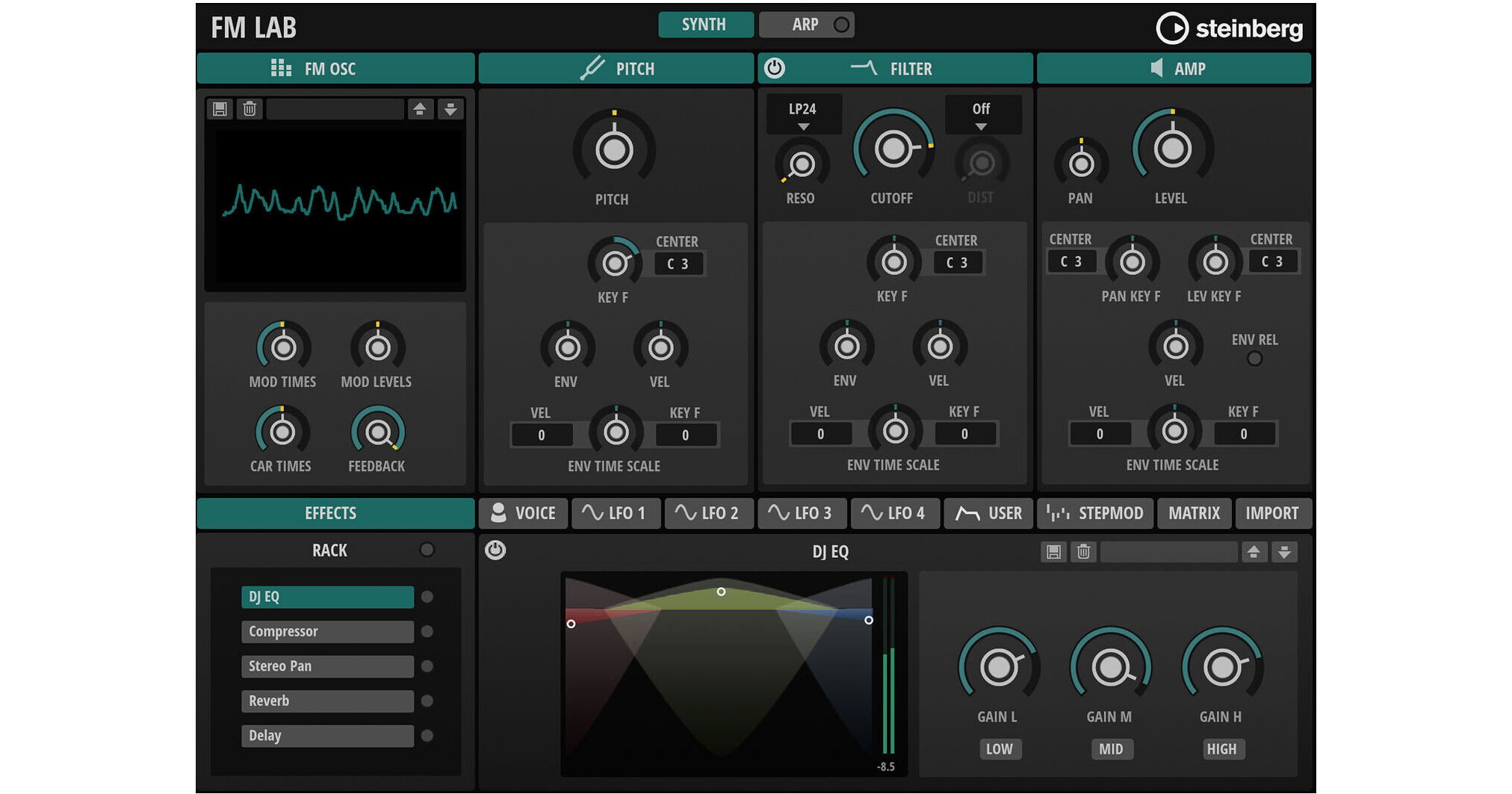
Task: Click the FEEDBACK knob
Action: [378, 432]
